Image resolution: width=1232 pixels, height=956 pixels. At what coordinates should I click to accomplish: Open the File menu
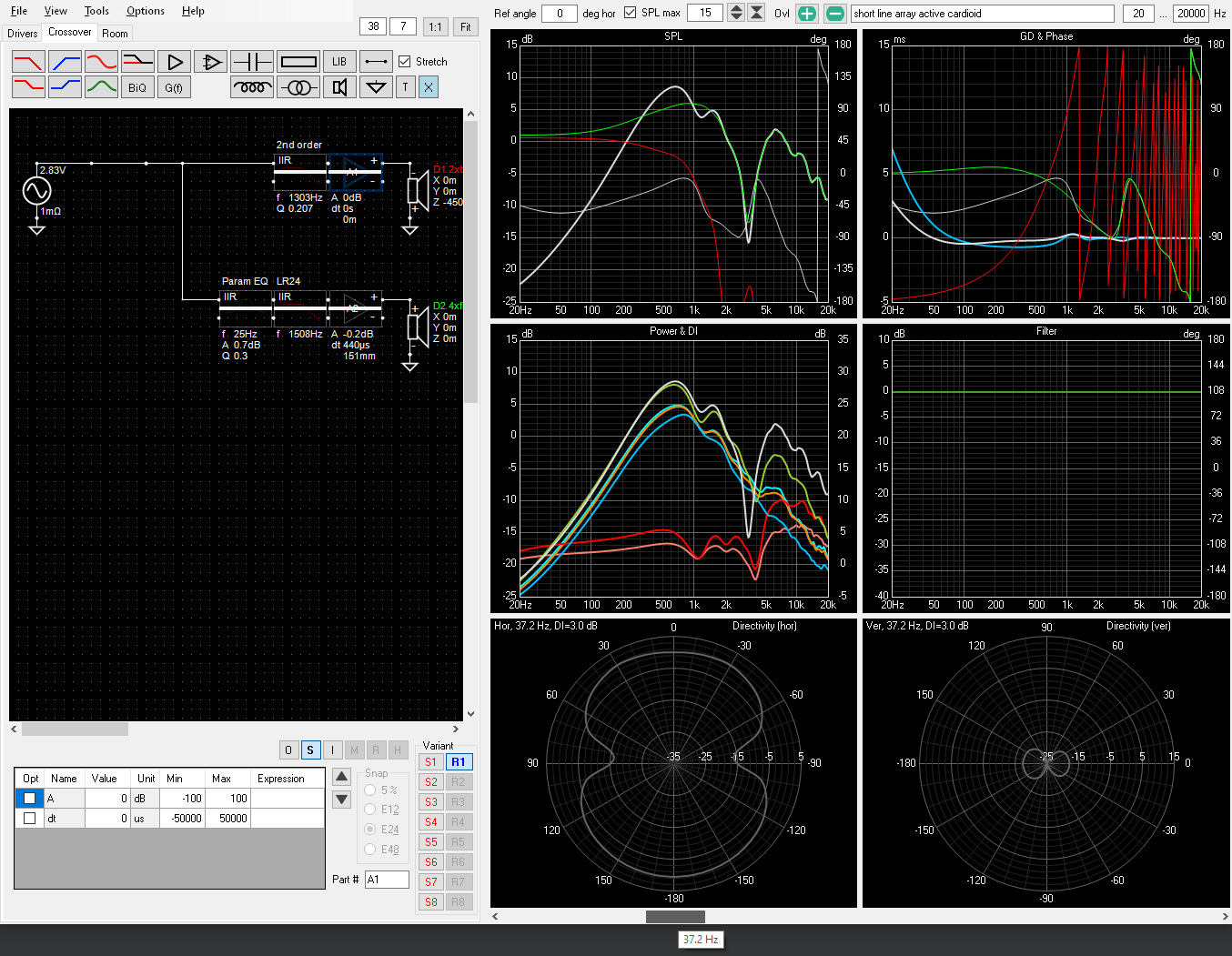click(19, 11)
